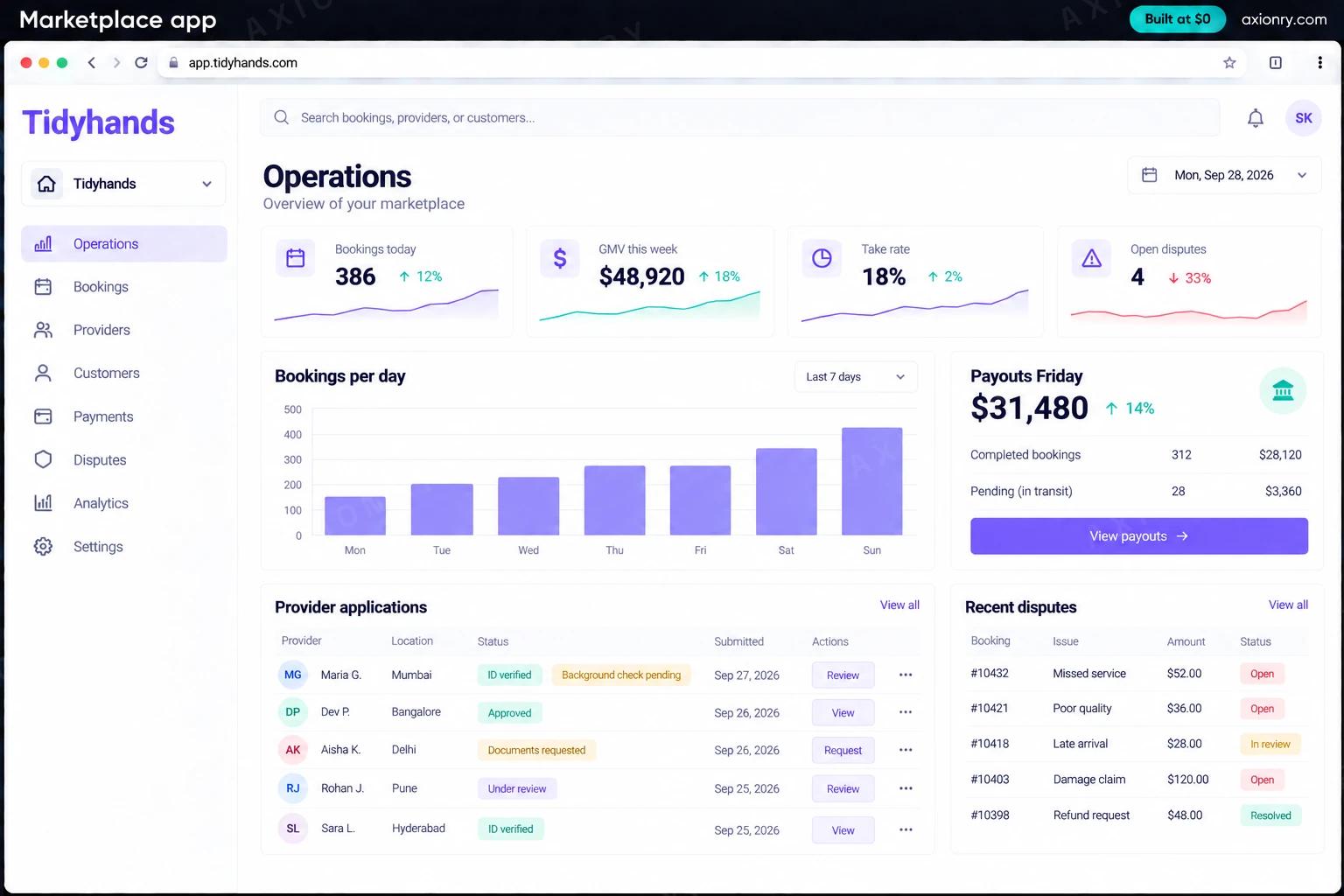This screenshot has width=1344, height=896.
Task: Click the AK provider avatar
Action: [x=293, y=750]
